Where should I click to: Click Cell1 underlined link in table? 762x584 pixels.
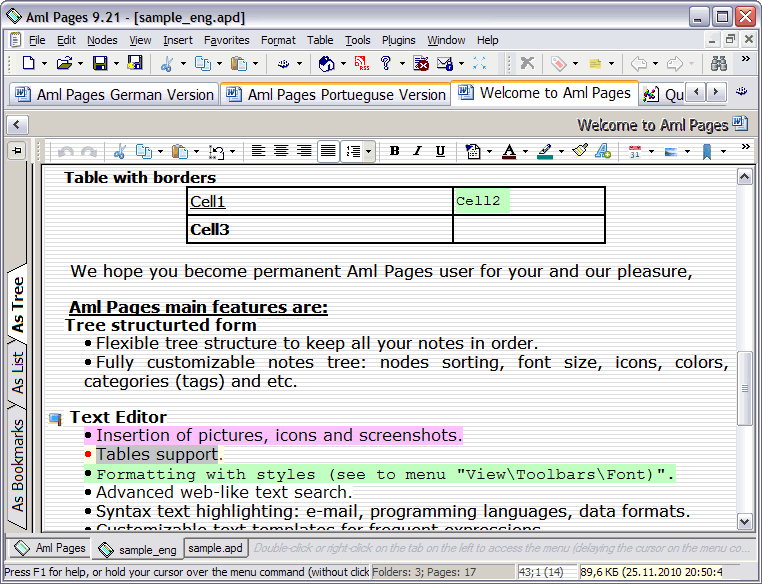pyautogui.click(x=208, y=201)
